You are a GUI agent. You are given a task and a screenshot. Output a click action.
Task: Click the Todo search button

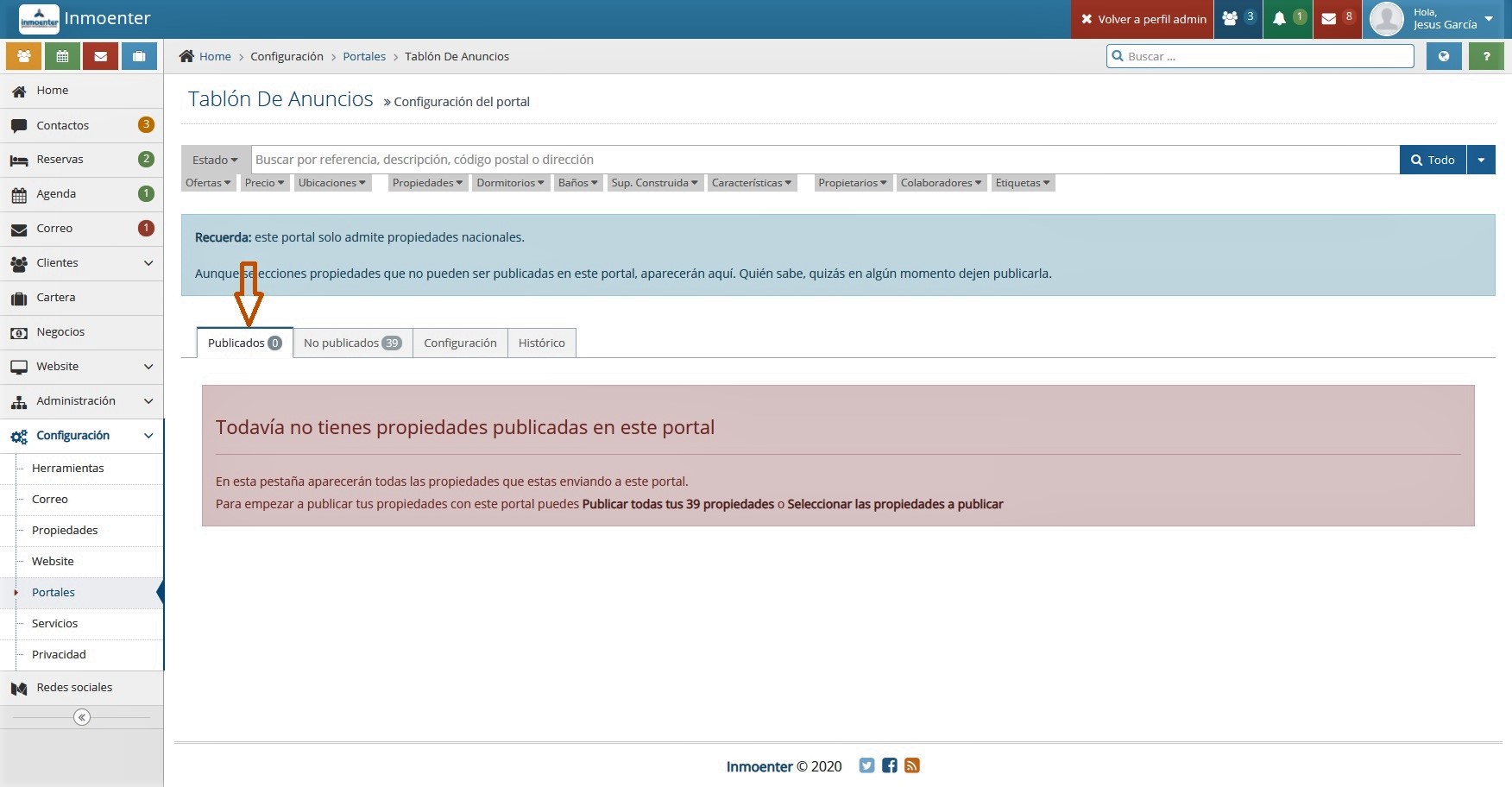coord(1433,160)
